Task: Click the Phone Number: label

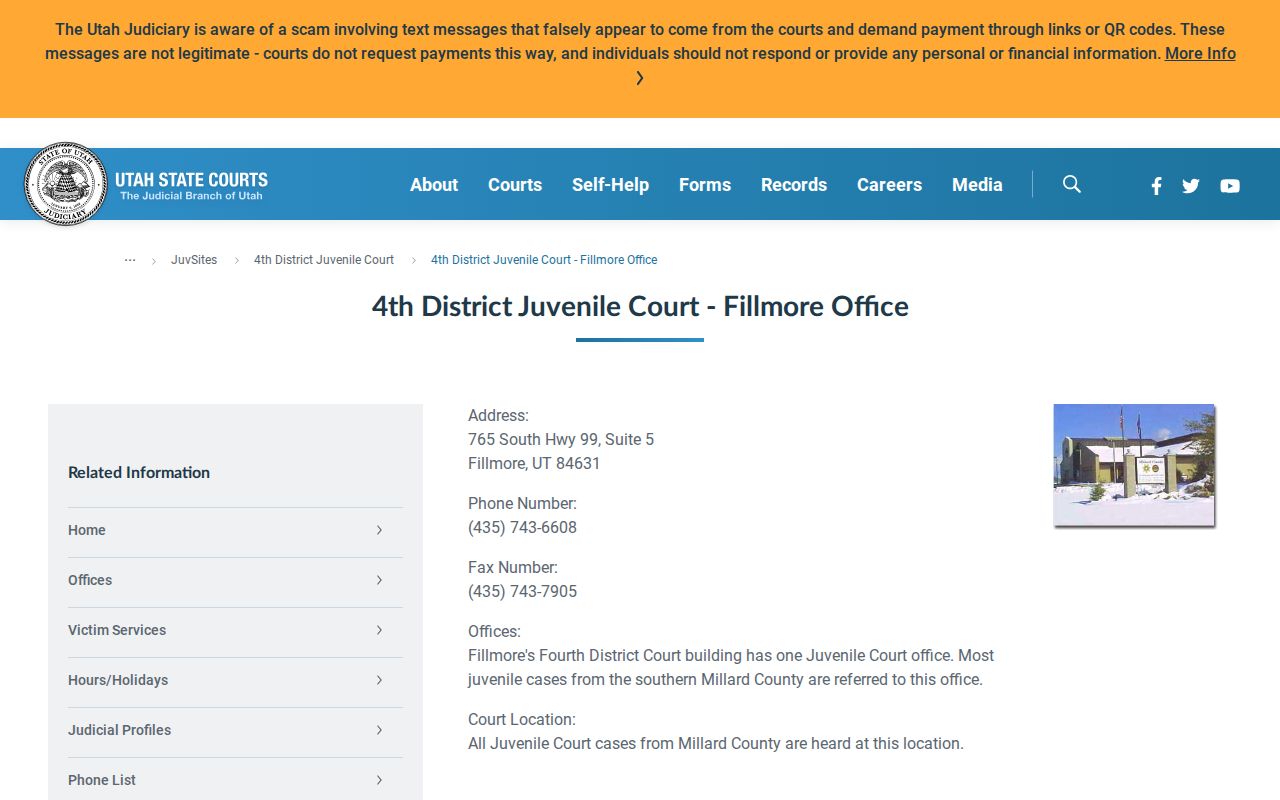Action: 522,504
